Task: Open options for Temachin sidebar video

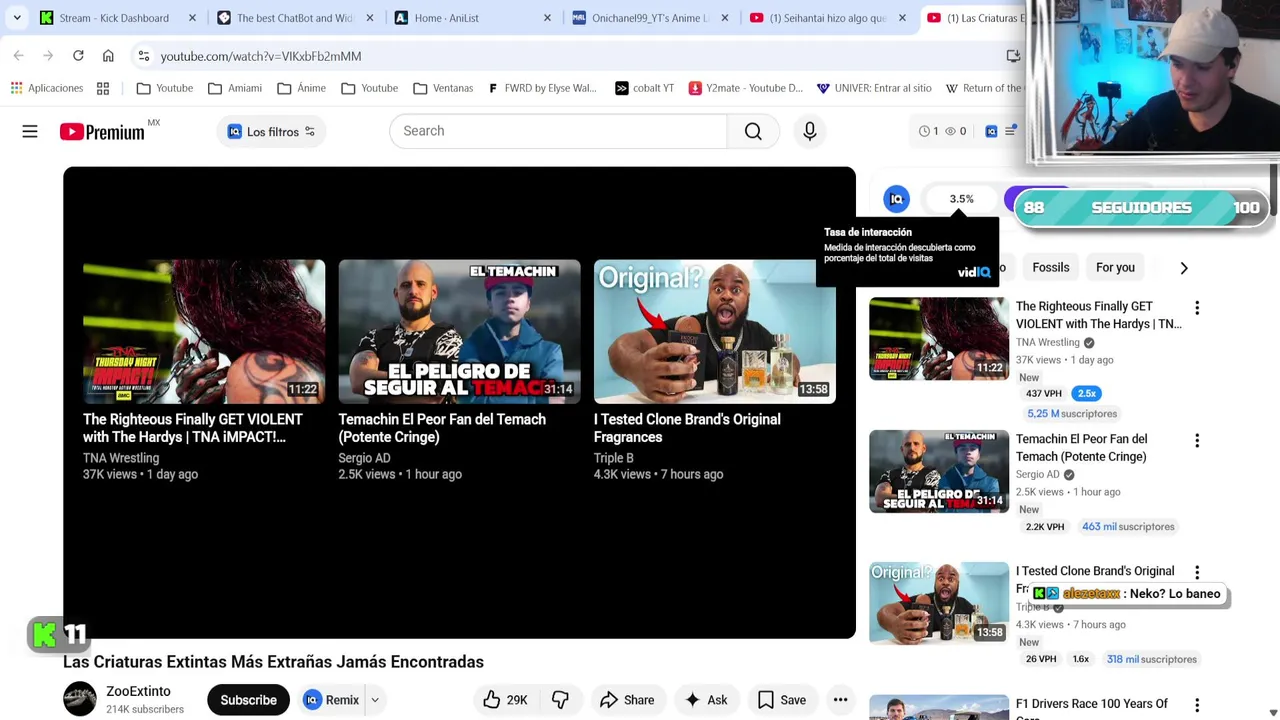Action: (1197, 441)
